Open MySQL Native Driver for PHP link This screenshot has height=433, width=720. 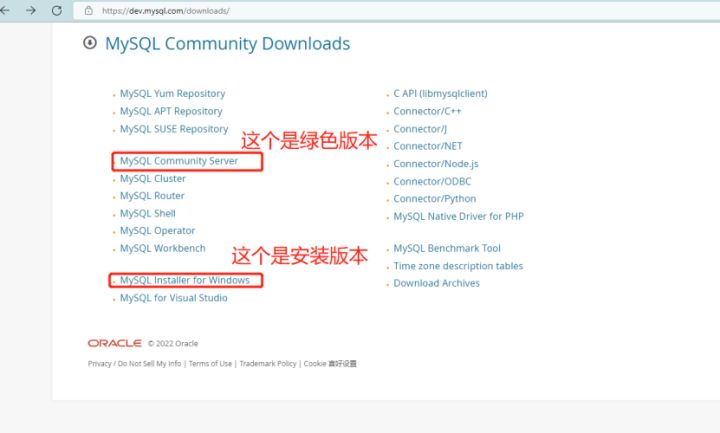(459, 216)
